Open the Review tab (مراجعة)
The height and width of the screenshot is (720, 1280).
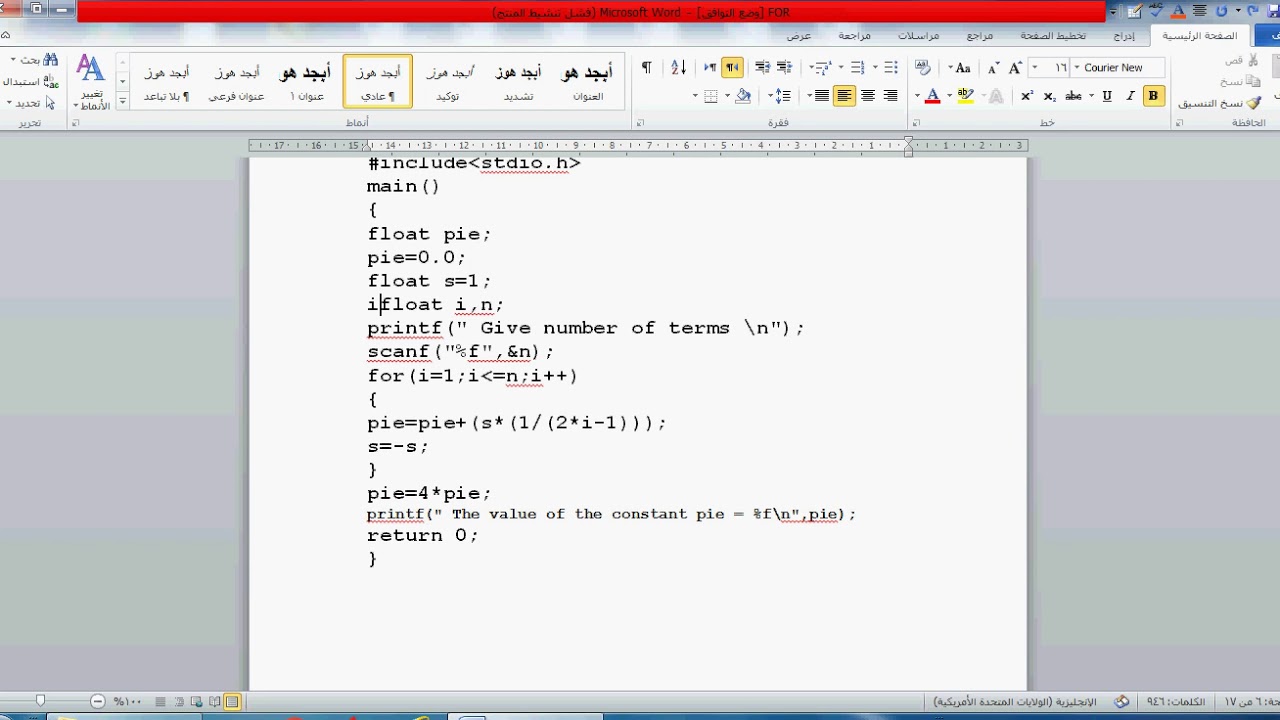[x=854, y=36]
